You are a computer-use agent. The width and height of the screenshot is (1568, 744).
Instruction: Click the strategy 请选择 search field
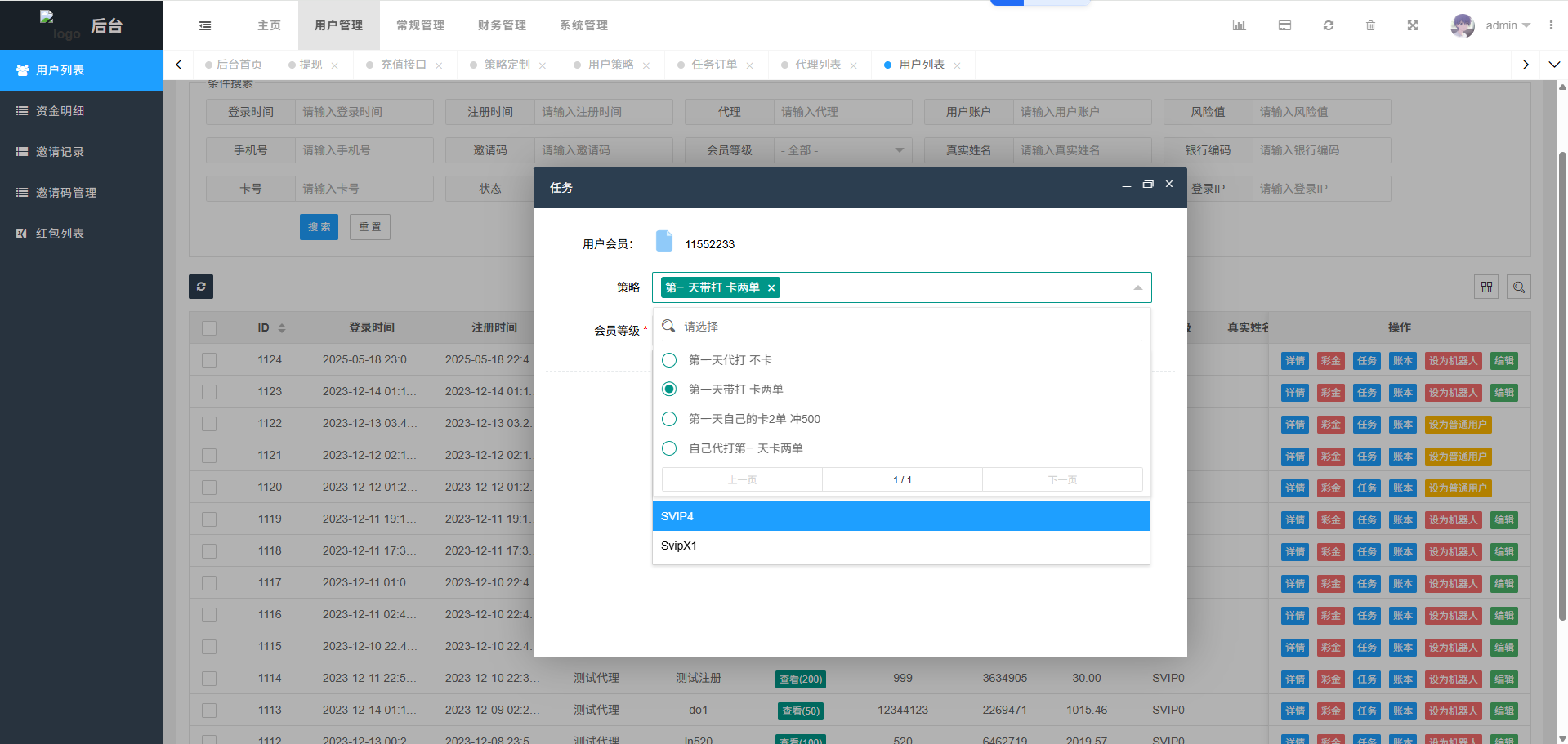pyautogui.click(x=907, y=327)
